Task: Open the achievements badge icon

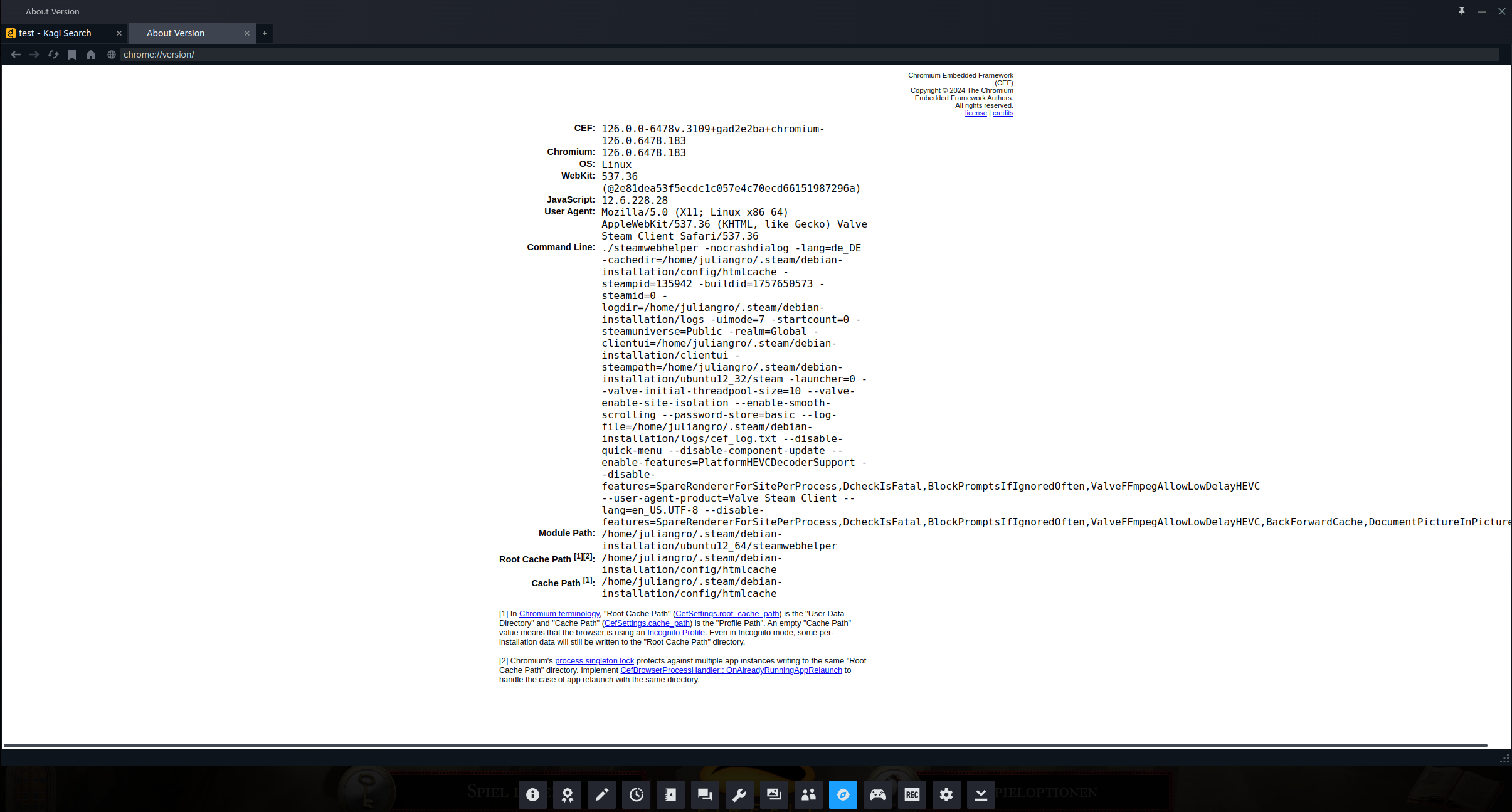Action: [567, 794]
